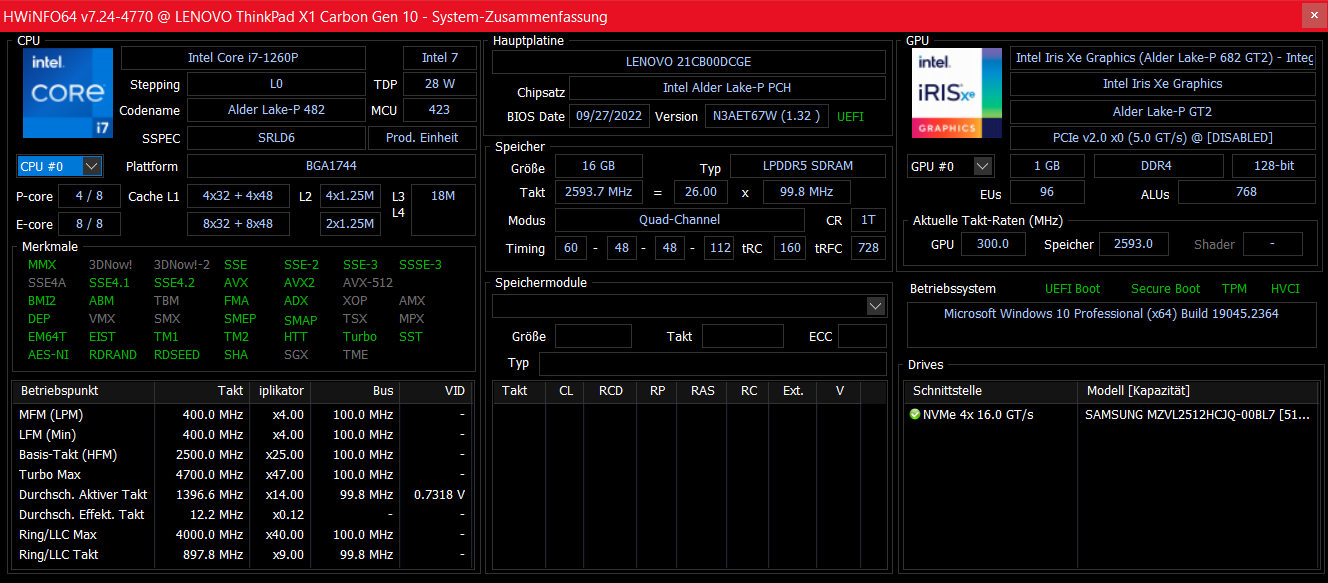Click the E-core count 8 / 8
This screenshot has height=583, width=1328.
tap(88, 224)
